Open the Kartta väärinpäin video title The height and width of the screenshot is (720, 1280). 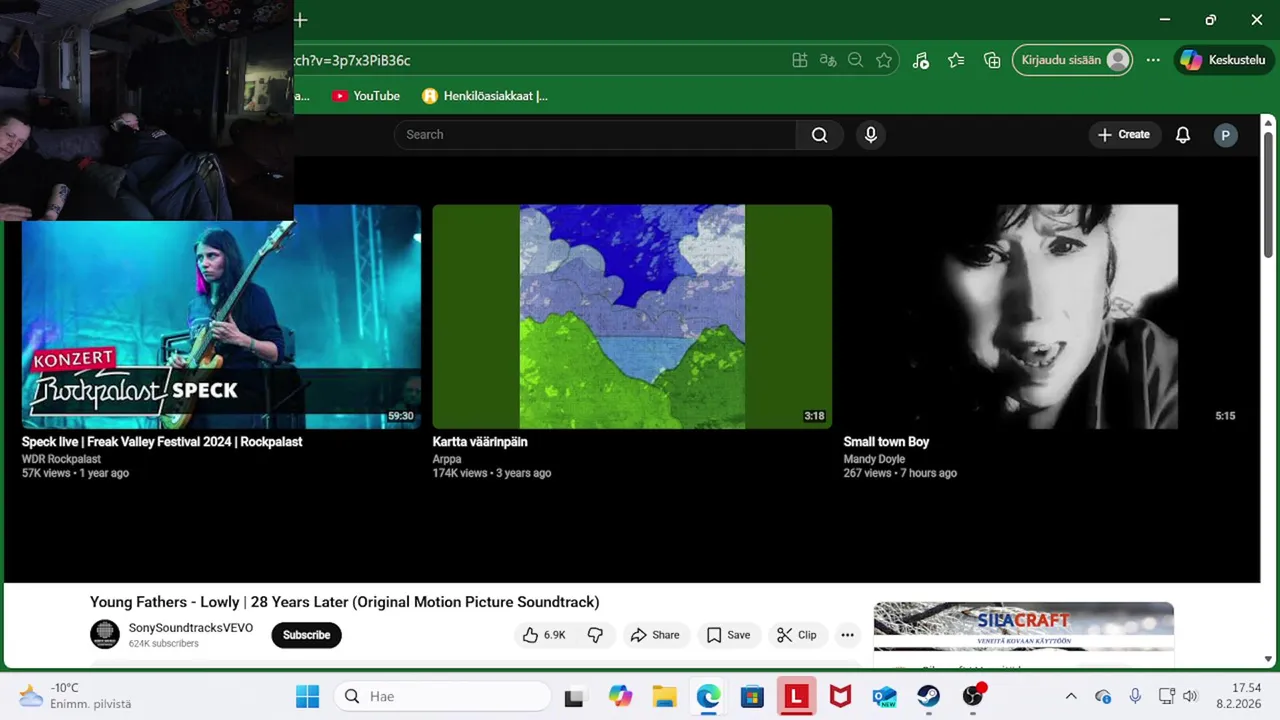pos(480,442)
